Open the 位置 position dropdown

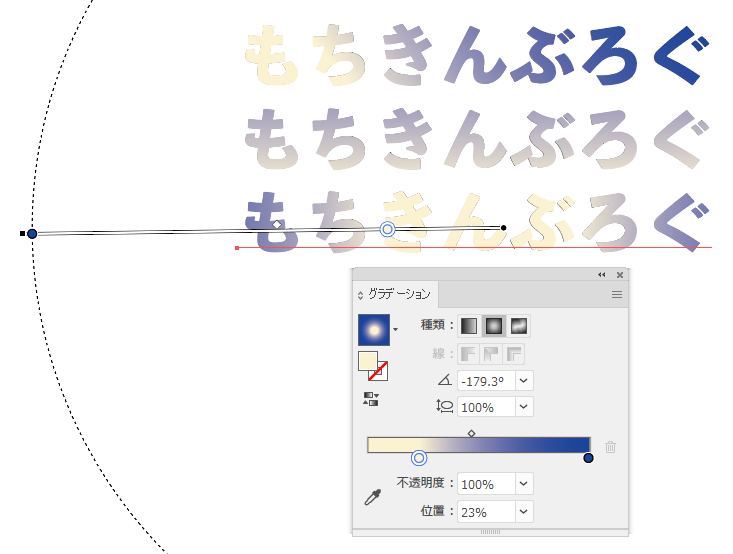(x=524, y=512)
